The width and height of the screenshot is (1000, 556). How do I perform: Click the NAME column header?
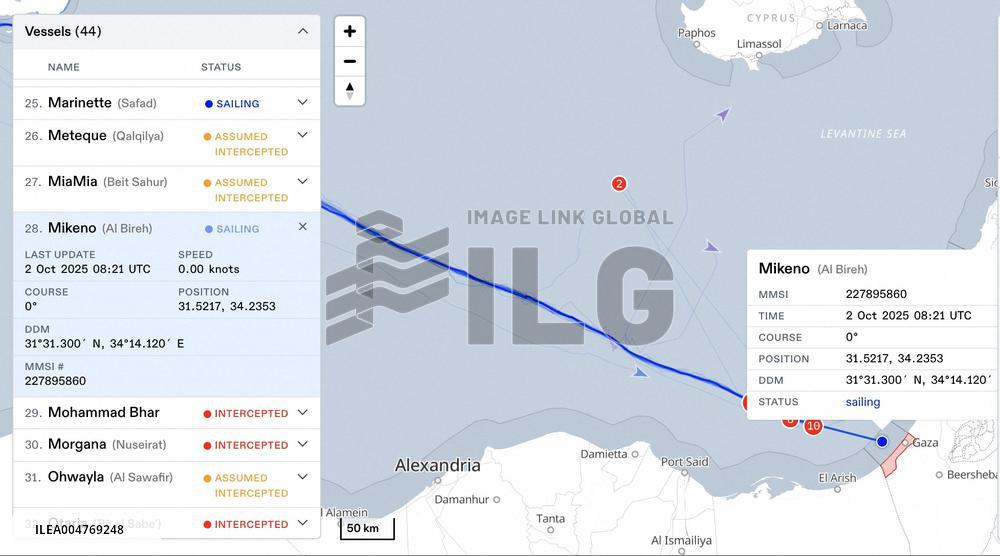click(x=64, y=67)
